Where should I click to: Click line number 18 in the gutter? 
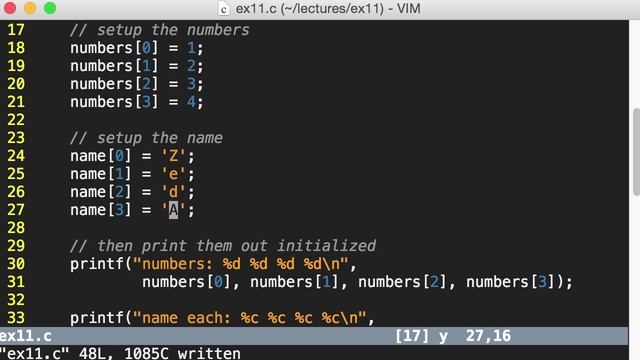click(x=16, y=48)
